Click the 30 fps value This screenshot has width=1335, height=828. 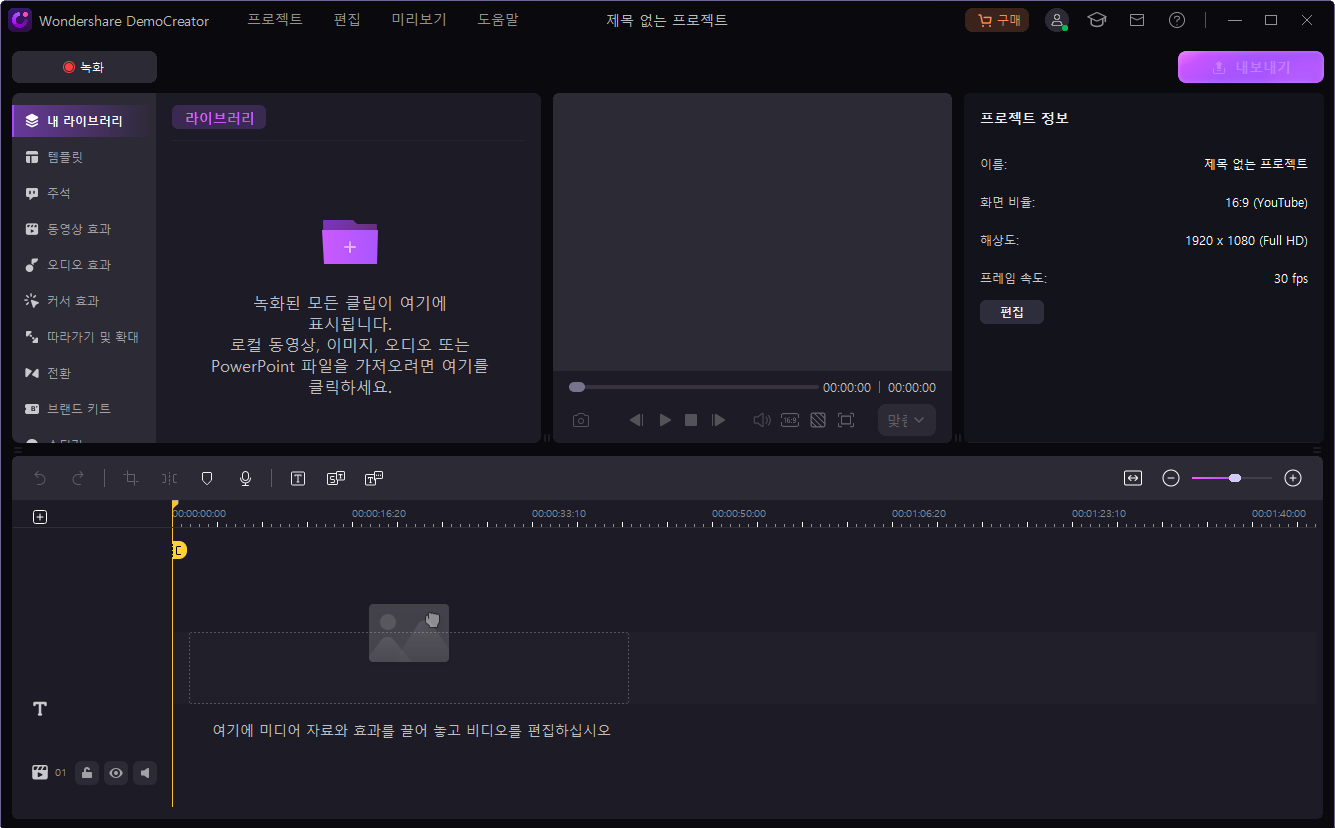click(1291, 279)
